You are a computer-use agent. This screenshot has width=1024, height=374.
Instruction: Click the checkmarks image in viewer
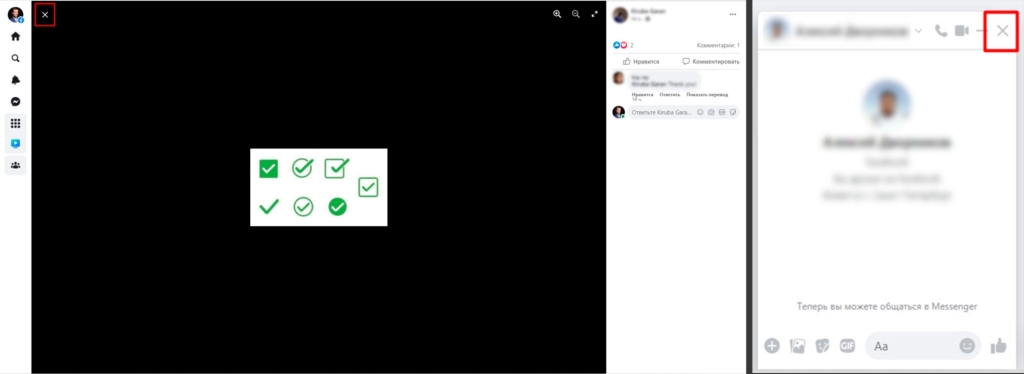[319, 187]
